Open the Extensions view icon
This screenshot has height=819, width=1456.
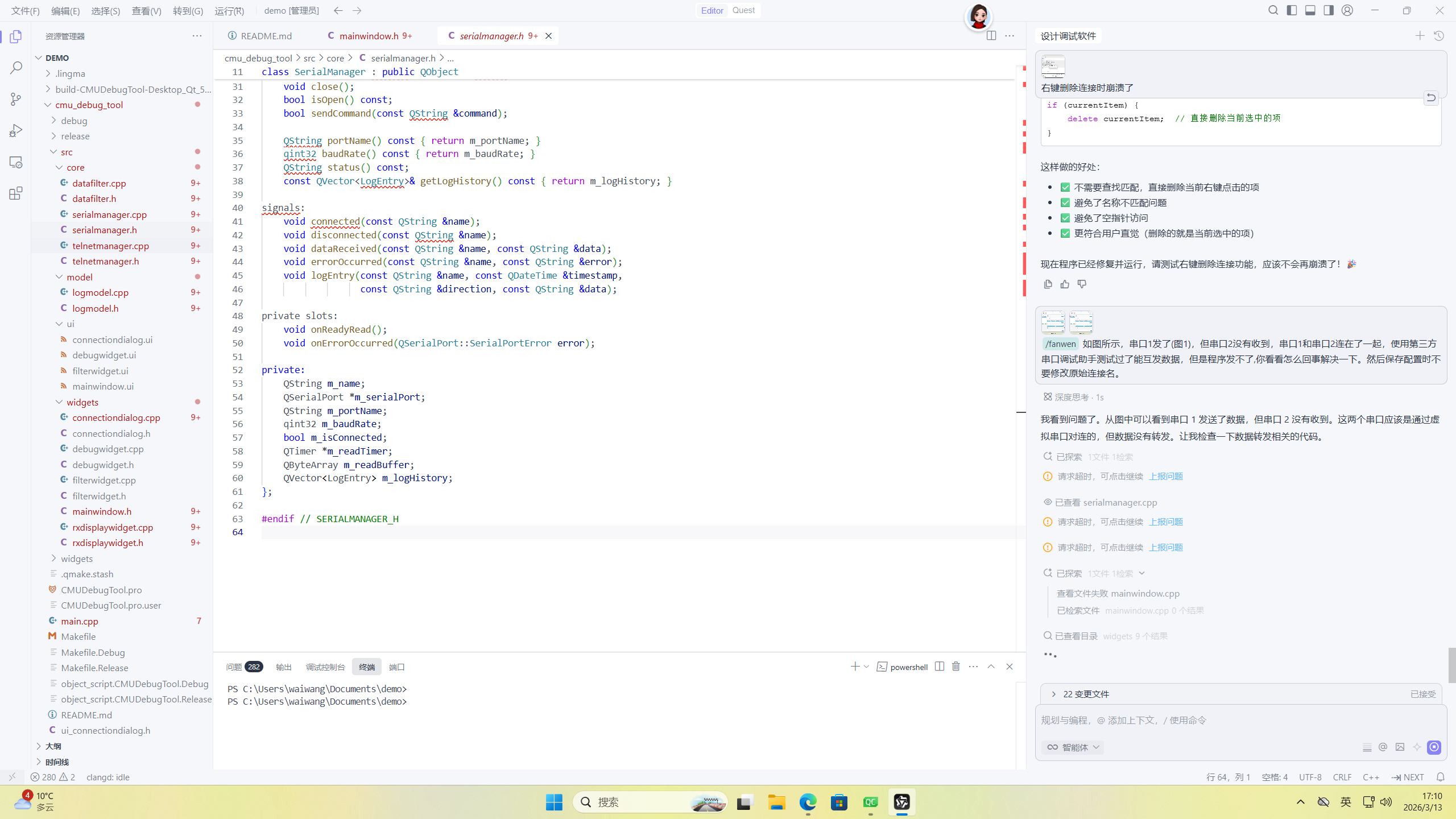(16, 193)
